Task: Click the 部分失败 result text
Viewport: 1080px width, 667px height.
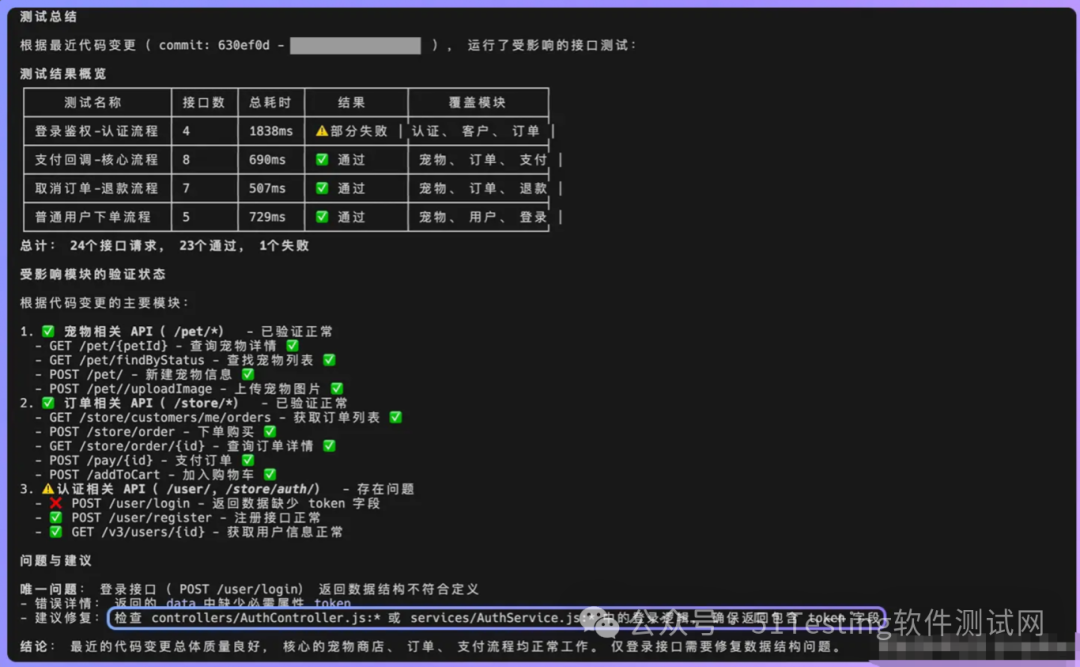Action: coord(359,131)
